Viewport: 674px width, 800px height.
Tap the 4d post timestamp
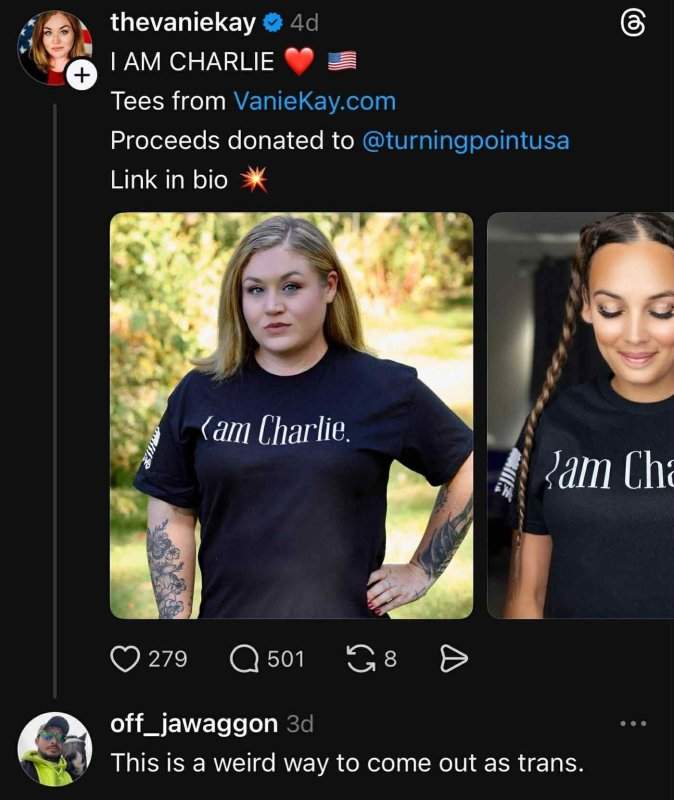(x=304, y=22)
